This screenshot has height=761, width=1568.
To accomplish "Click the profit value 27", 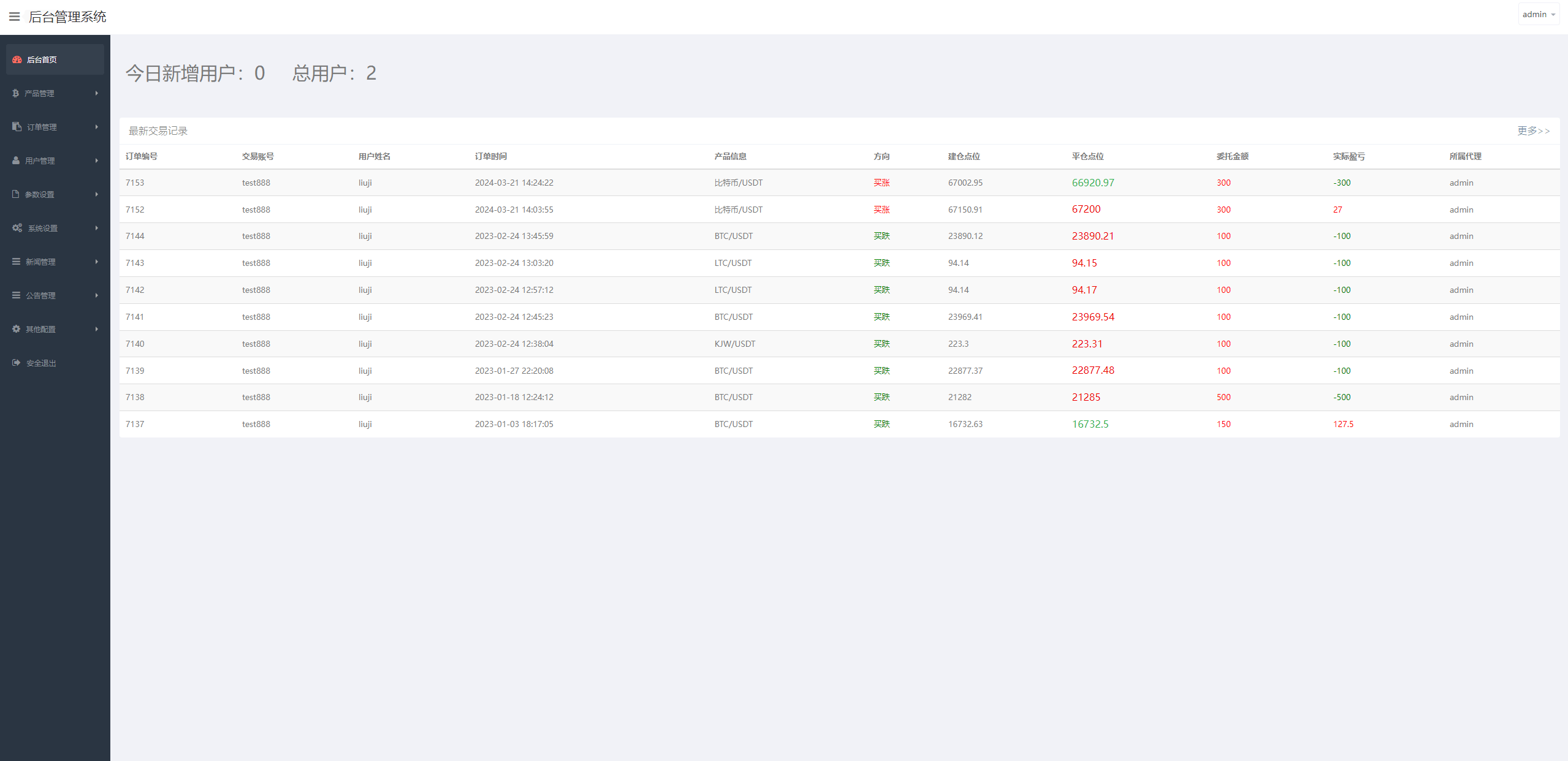I will pyautogui.click(x=1338, y=210).
